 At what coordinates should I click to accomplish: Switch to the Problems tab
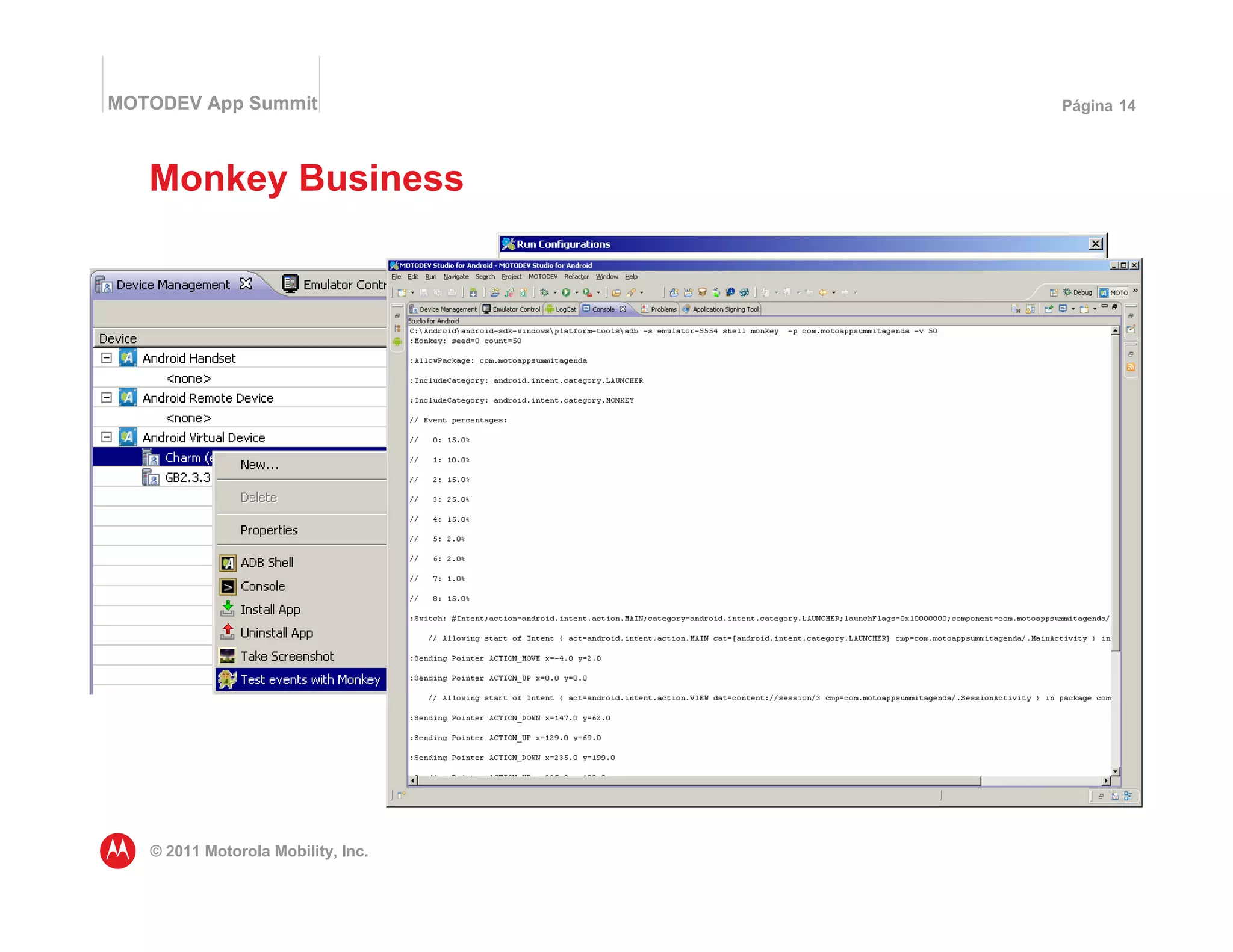point(659,309)
